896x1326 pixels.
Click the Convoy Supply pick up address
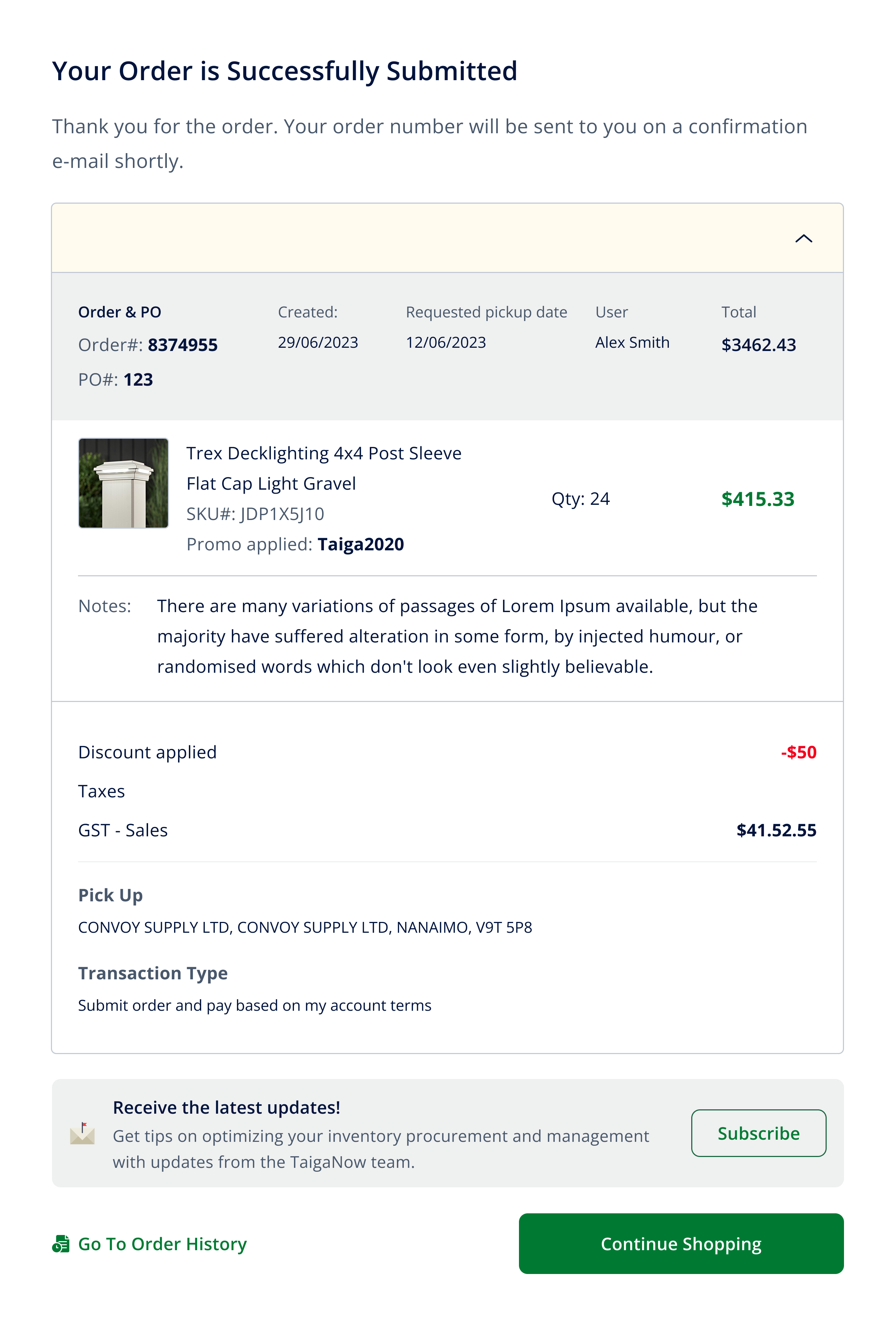click(305, 928)
